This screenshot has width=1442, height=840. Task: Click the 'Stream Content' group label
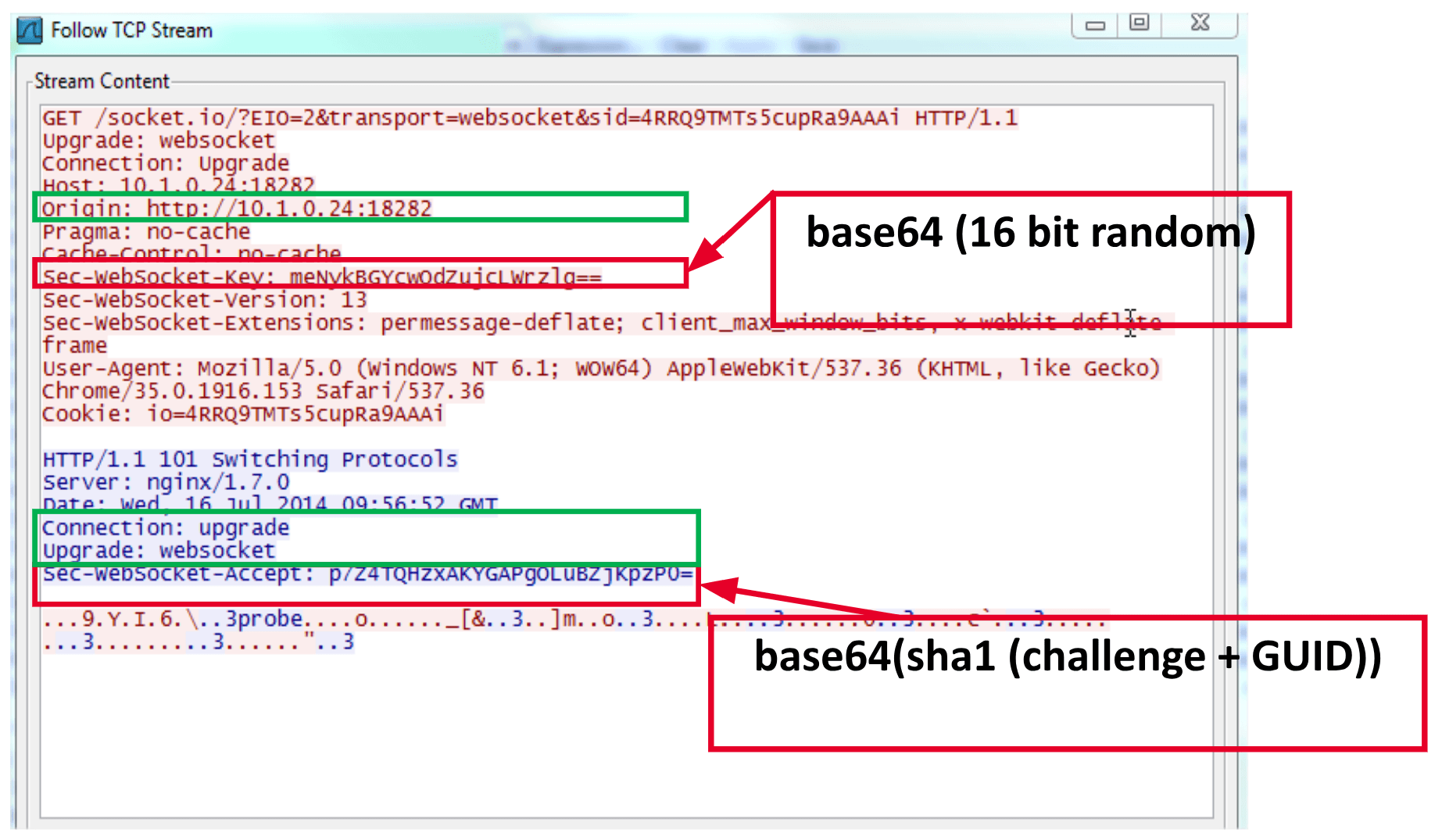[102, 81]
